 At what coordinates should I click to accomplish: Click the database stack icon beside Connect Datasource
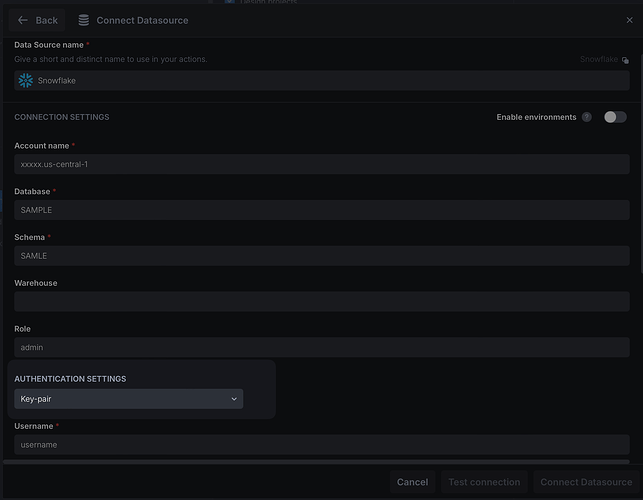click(x=84, y=20)
